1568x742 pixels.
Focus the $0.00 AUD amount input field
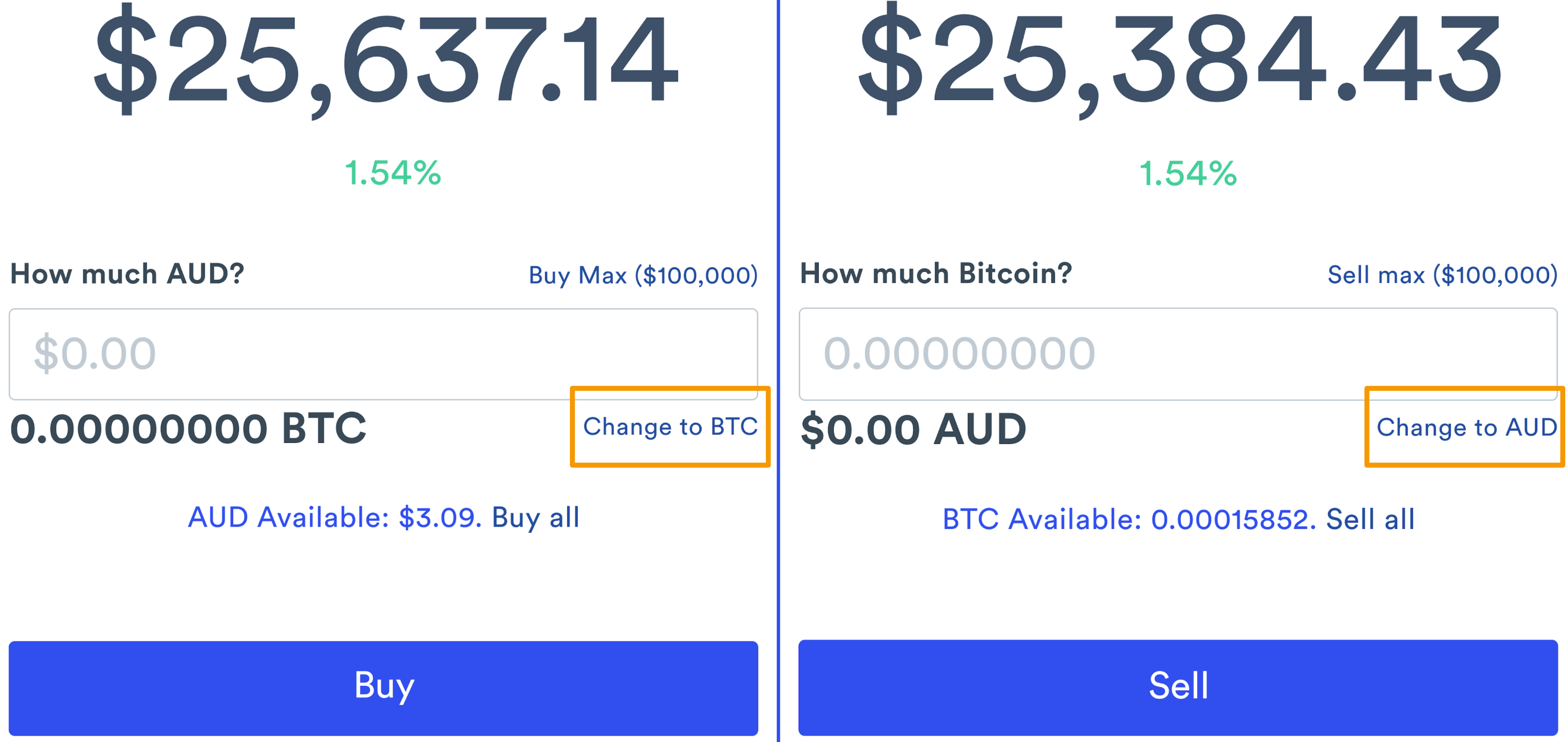click(383, 354)
